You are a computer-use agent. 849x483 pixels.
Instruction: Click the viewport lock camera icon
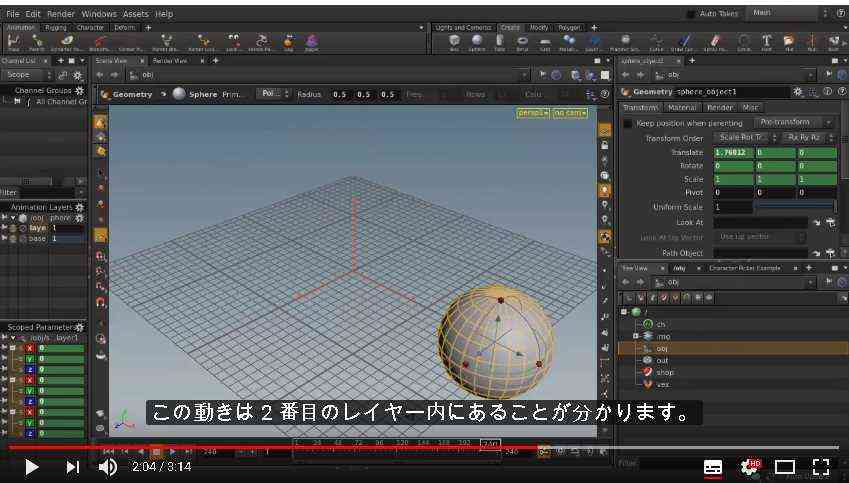coord(604,145)
